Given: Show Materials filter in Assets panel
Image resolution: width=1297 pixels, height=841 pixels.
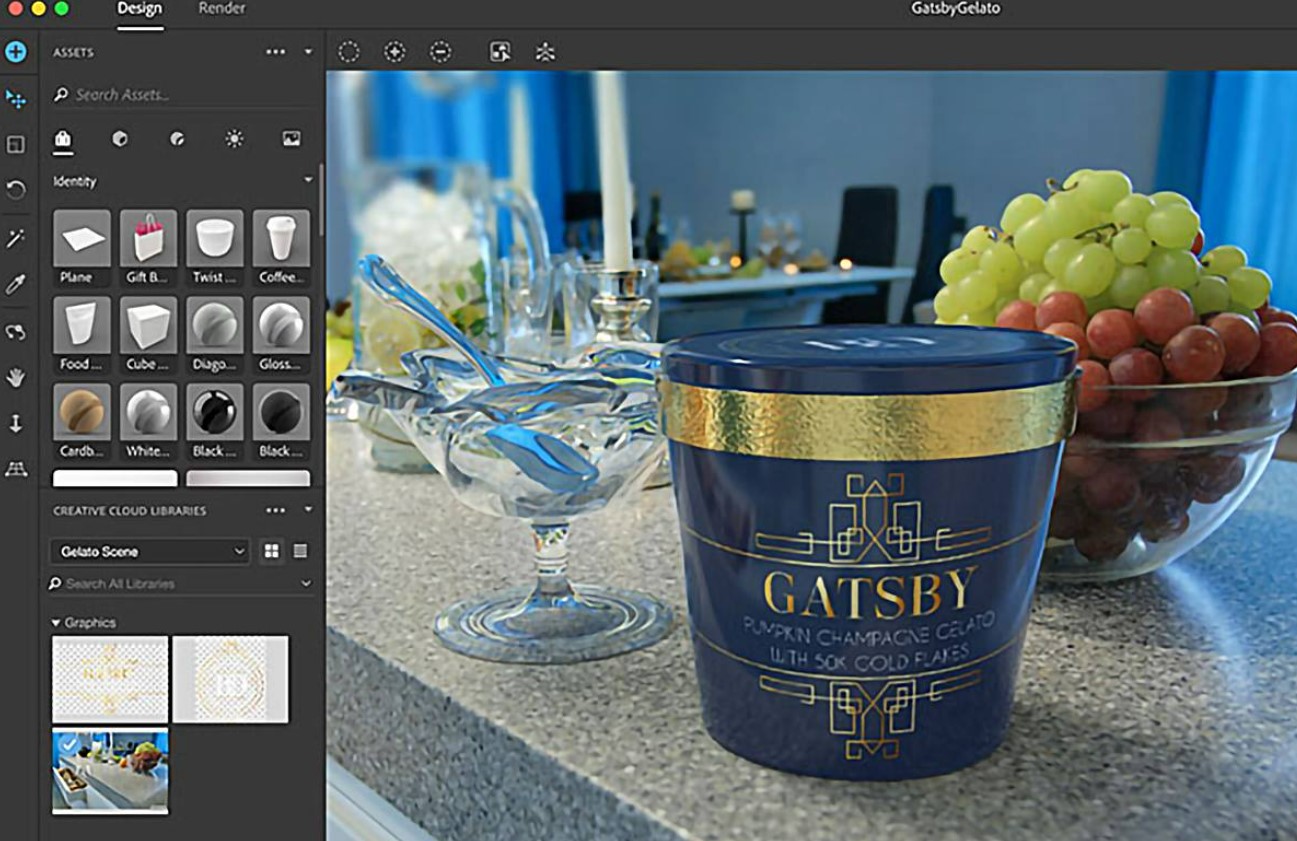Looking at the screenshot, I should [x=177, y=139].
